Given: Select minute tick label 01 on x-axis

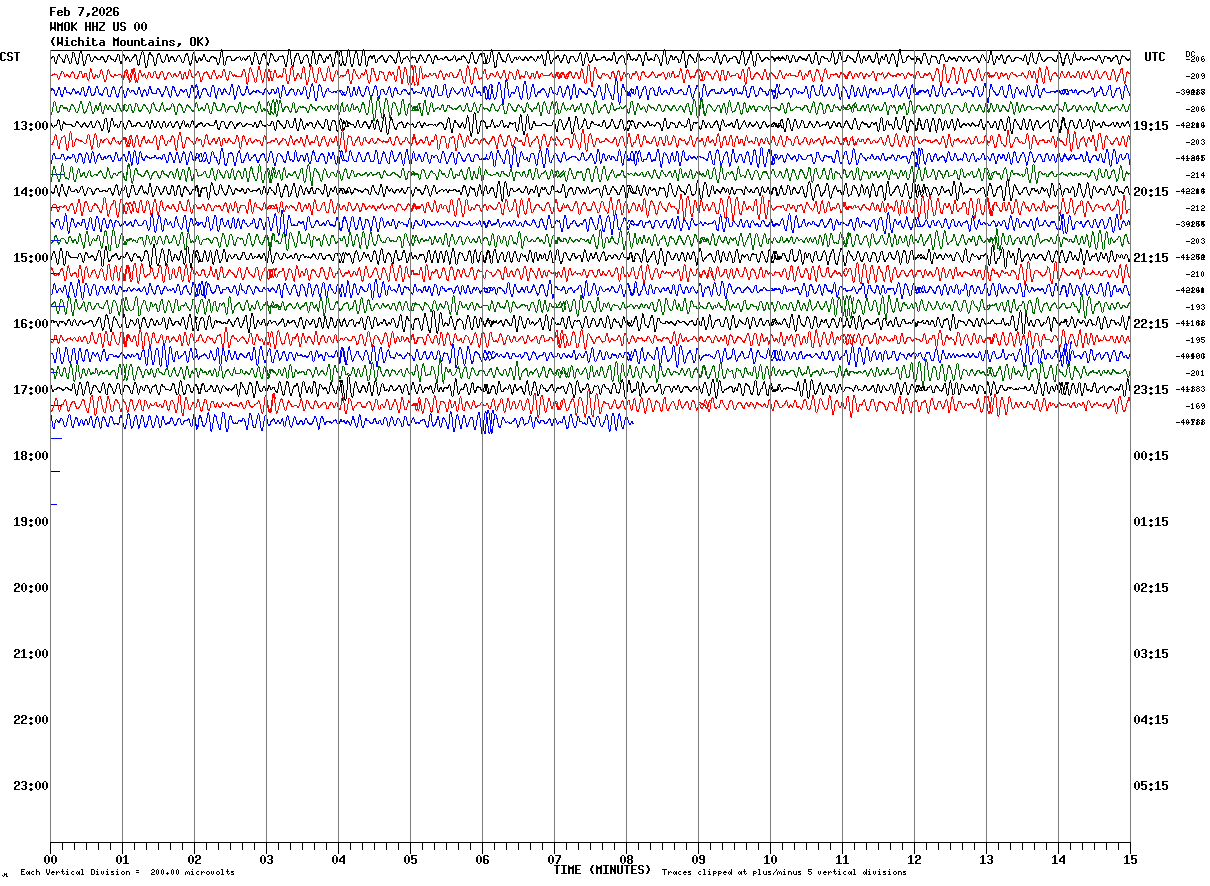Looking at the screenshot, I should tap(122, 859).
